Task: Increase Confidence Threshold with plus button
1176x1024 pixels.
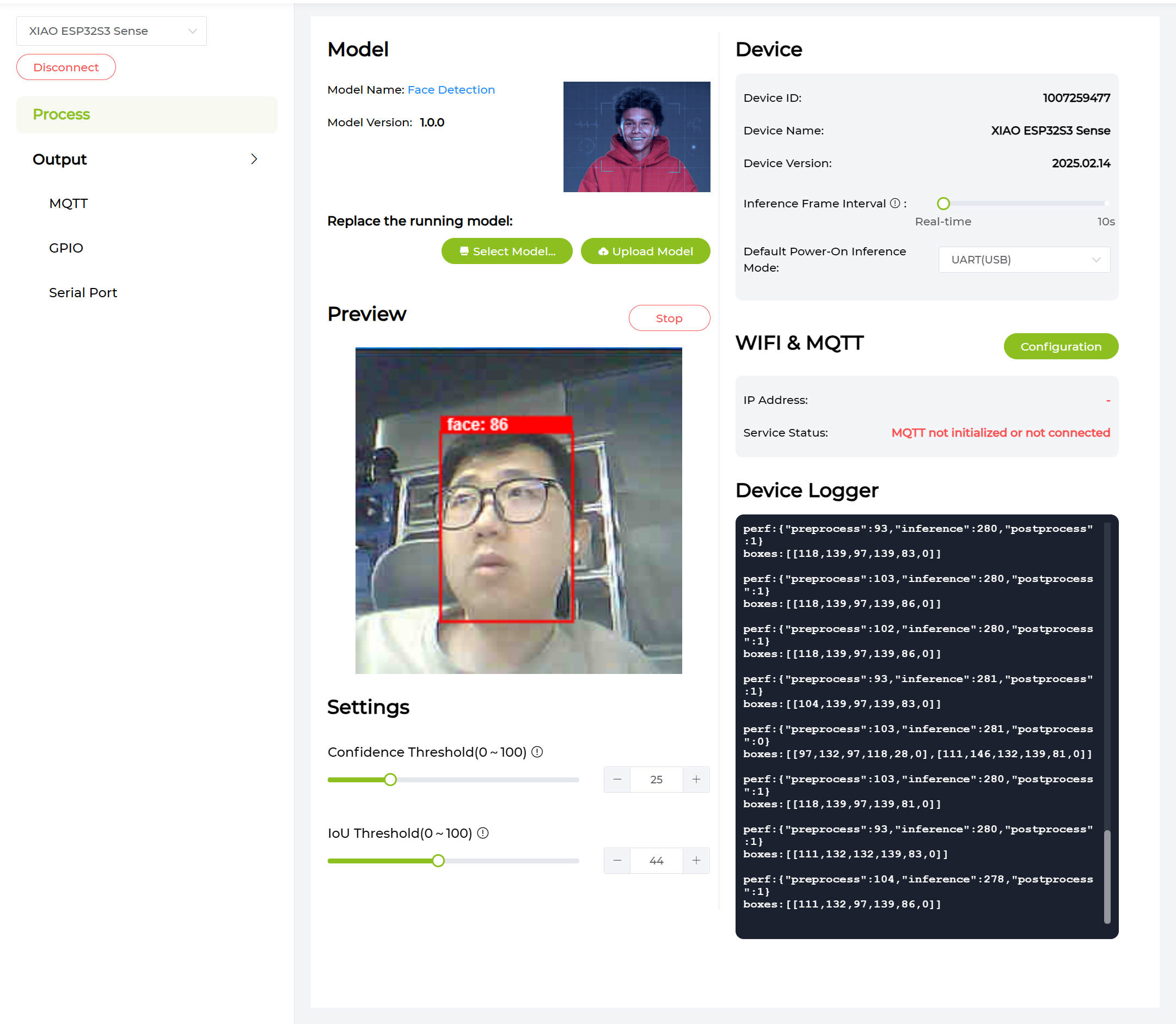Action: (696, 780)
